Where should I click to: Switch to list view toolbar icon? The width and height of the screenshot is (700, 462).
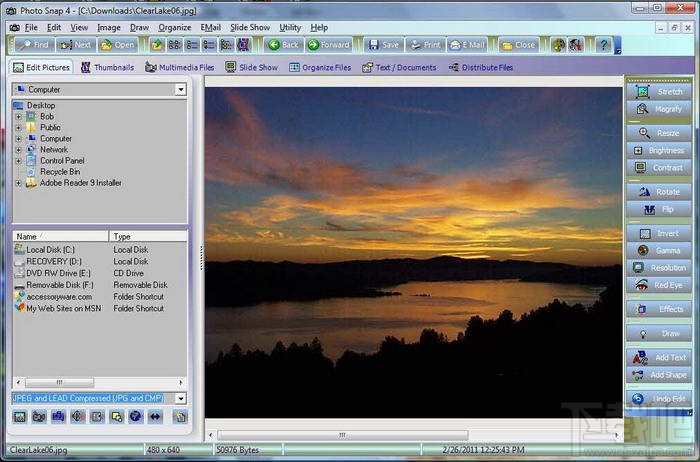[192, 45]
